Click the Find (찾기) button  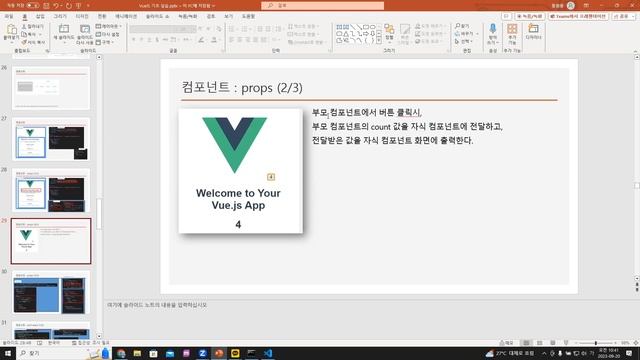462,27
